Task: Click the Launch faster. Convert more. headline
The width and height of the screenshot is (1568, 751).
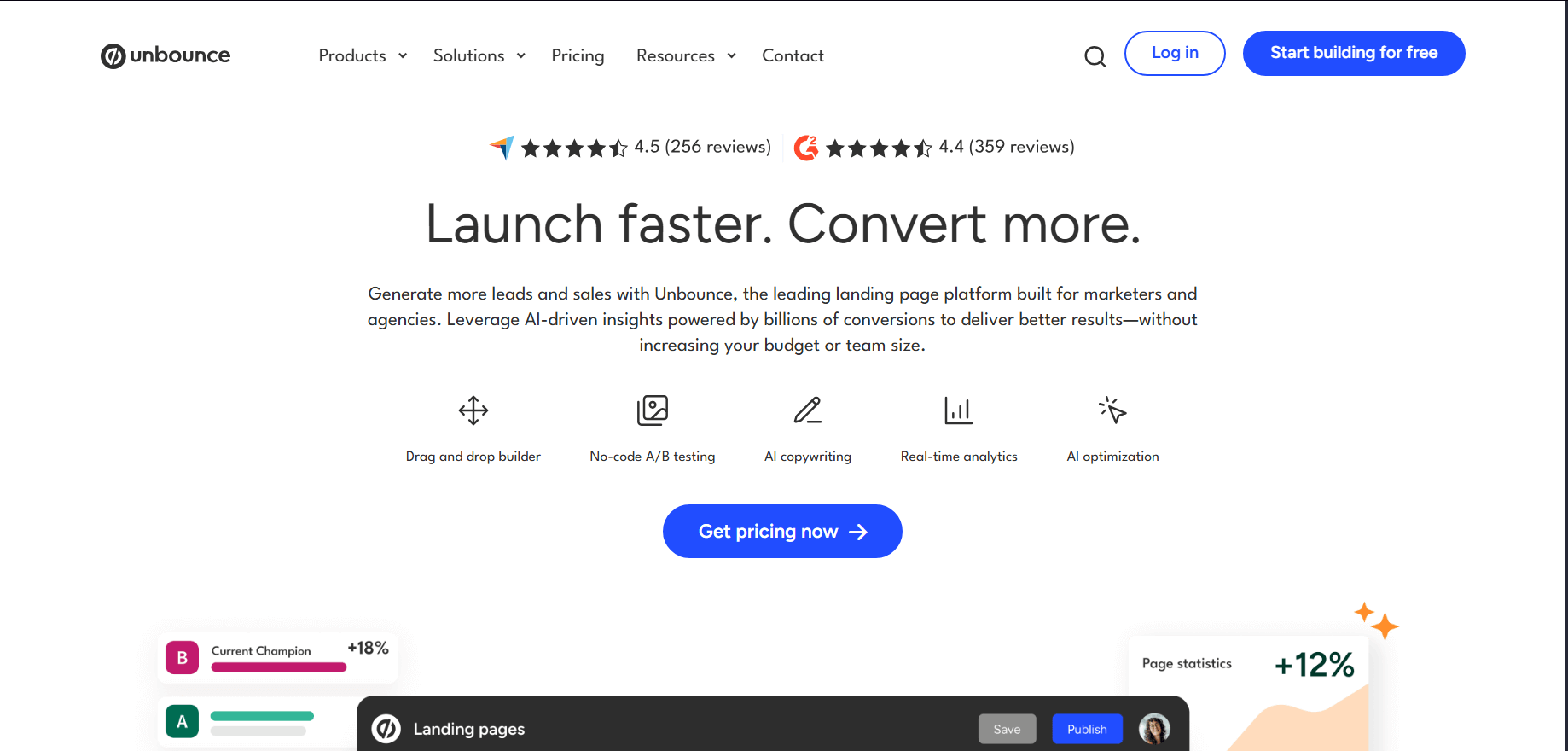Action: [x=783, y=224]
